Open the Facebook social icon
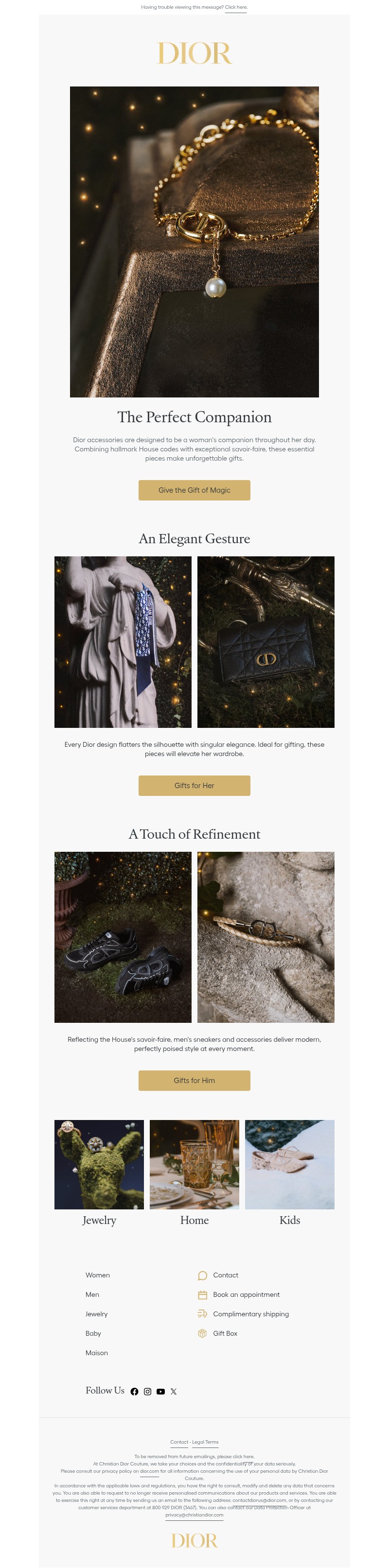Viewport: 389px width, 1568px height. 135,1392
